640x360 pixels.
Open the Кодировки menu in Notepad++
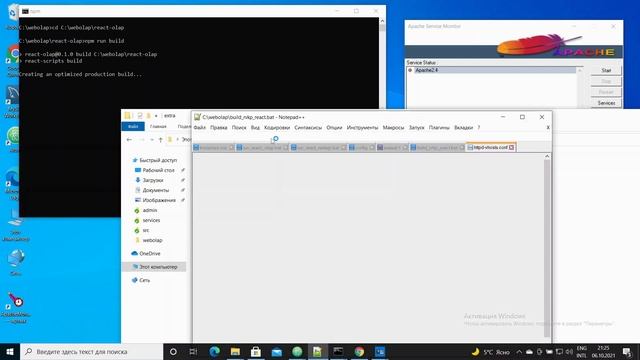pos(277,128)
